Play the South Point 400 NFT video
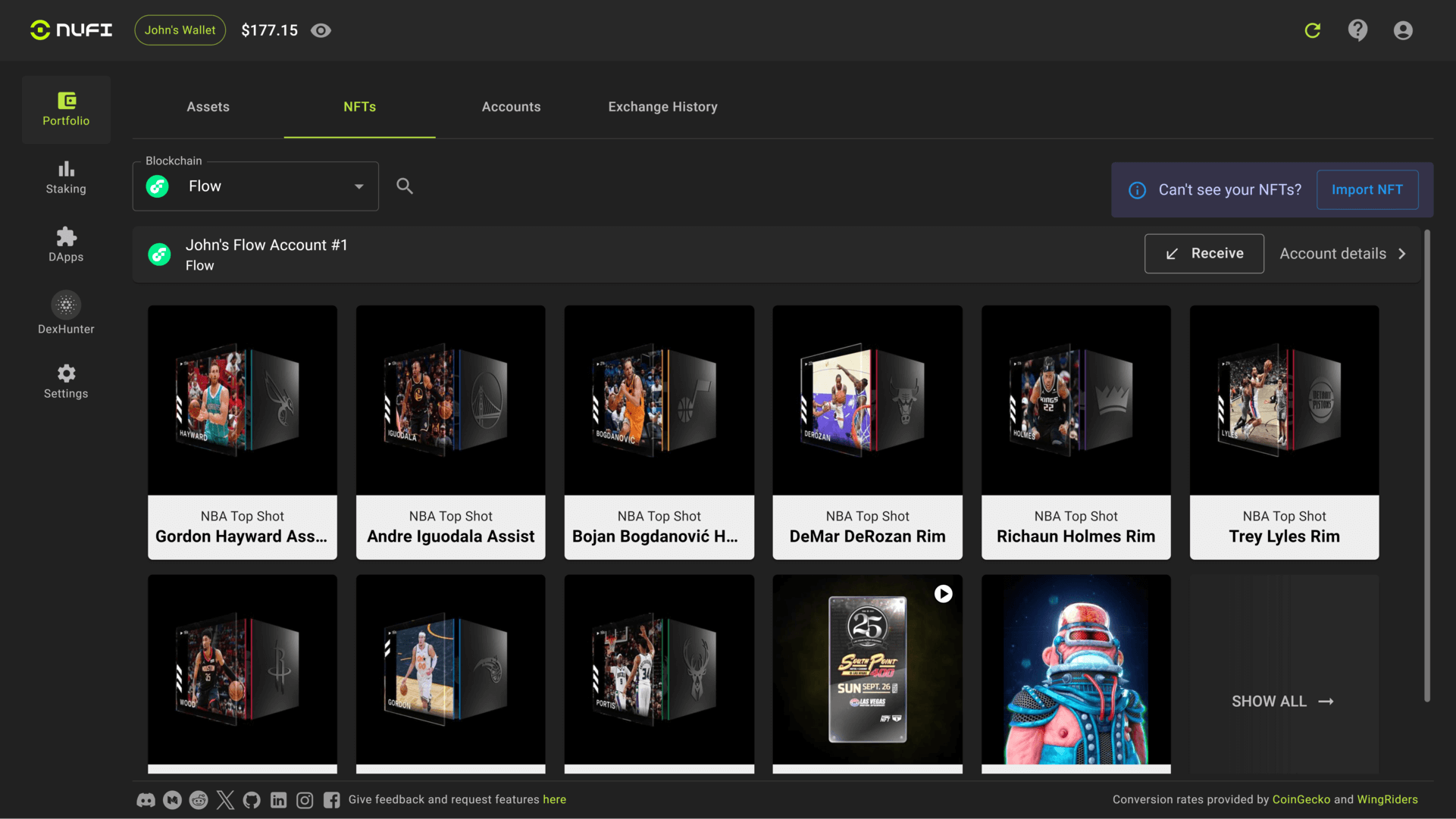 pos(943,594)
